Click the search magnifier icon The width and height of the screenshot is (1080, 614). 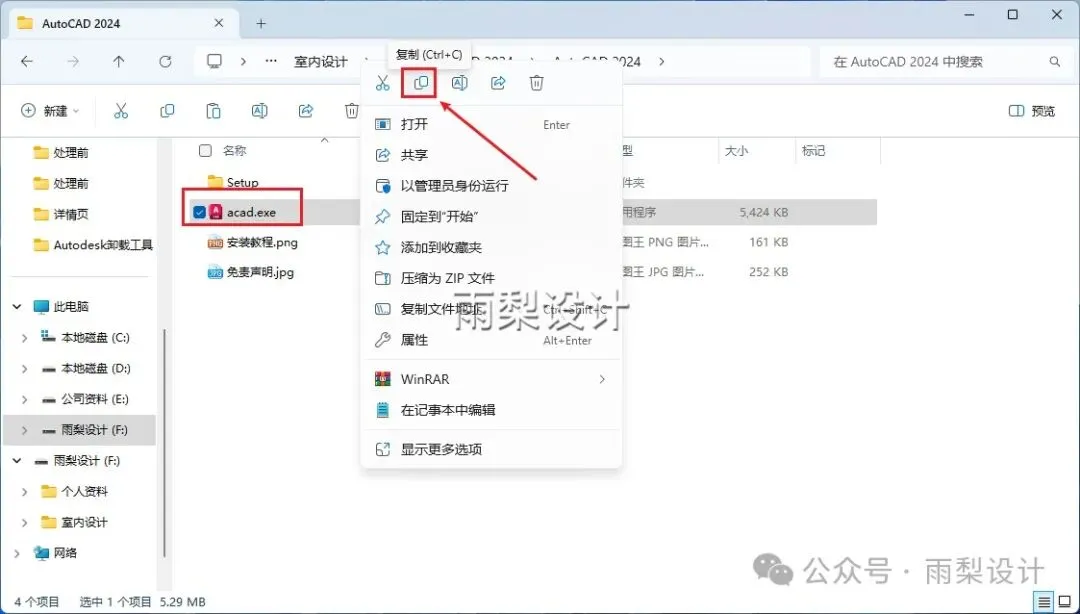click(1055, 61)
